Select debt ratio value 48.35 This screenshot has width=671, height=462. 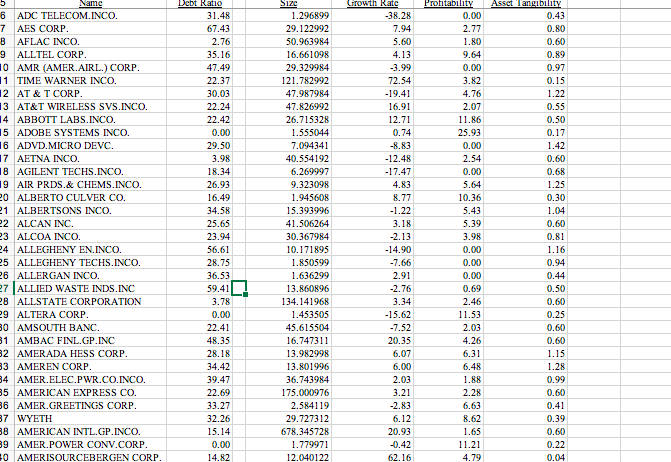pyautogui.click(x=218, y=341)
